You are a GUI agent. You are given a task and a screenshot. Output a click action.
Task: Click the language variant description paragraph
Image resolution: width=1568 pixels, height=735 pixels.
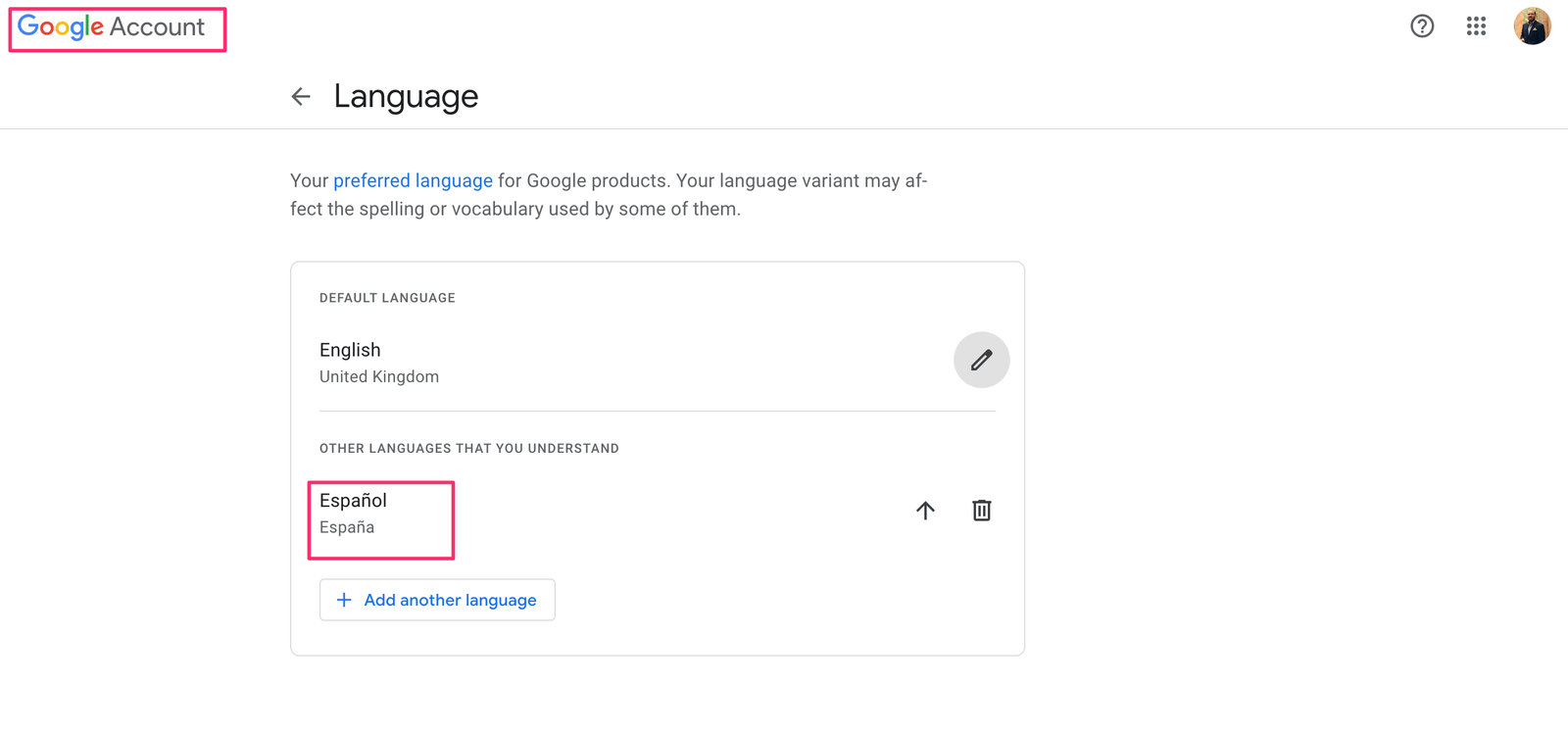pos(608,195)
